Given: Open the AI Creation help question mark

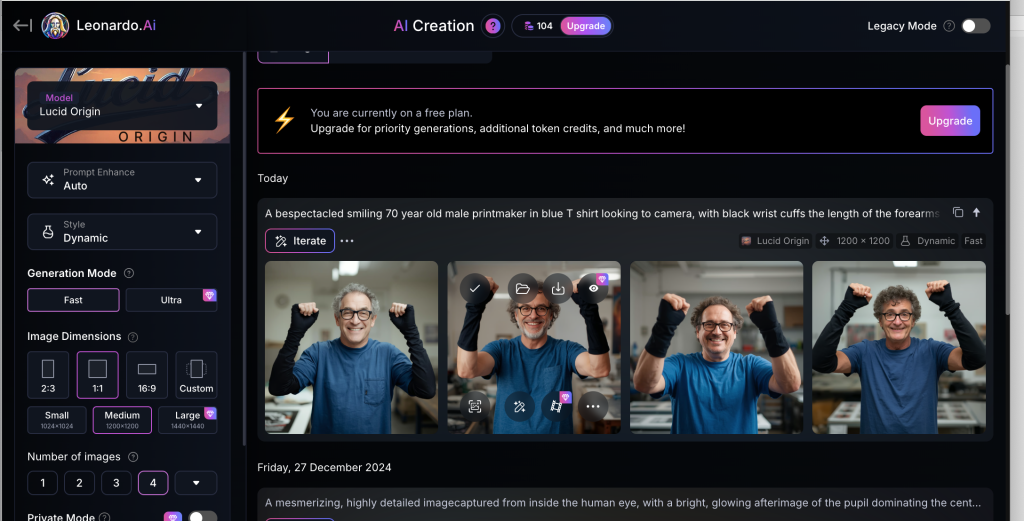Looking at the screenshot, I should click(492, 26).
